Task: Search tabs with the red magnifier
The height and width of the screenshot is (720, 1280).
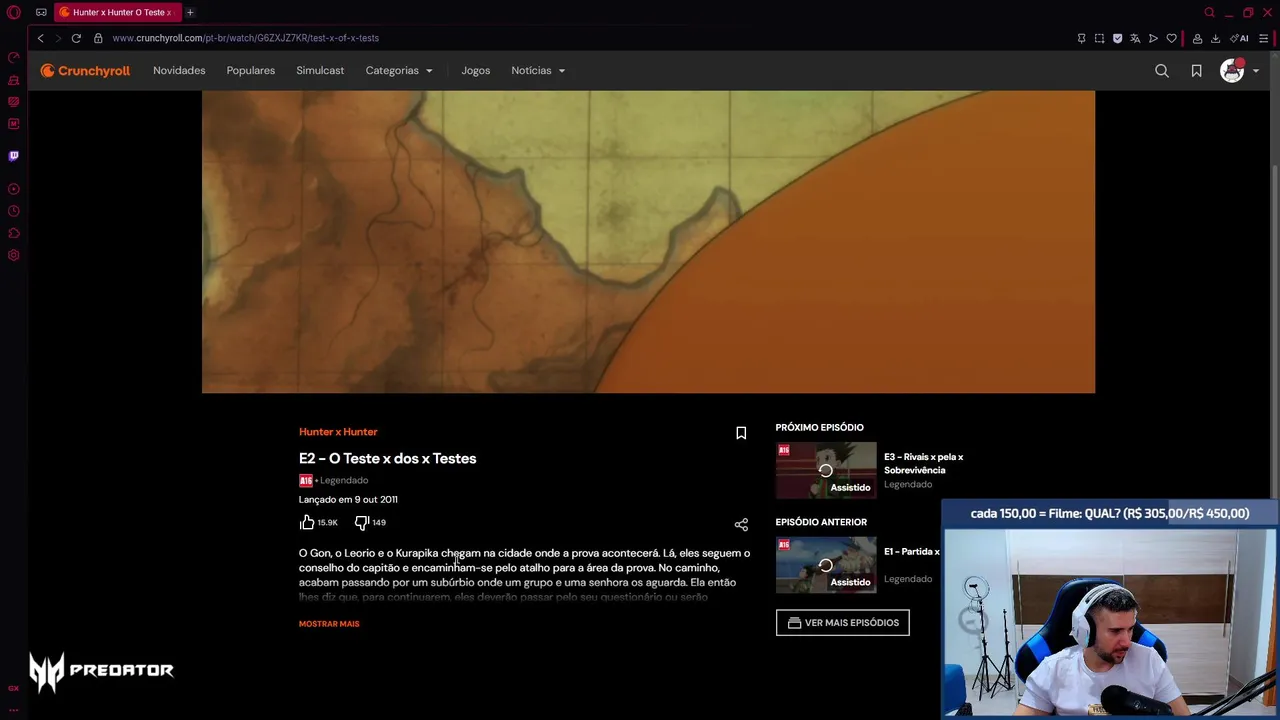Action: (1209, 13)
